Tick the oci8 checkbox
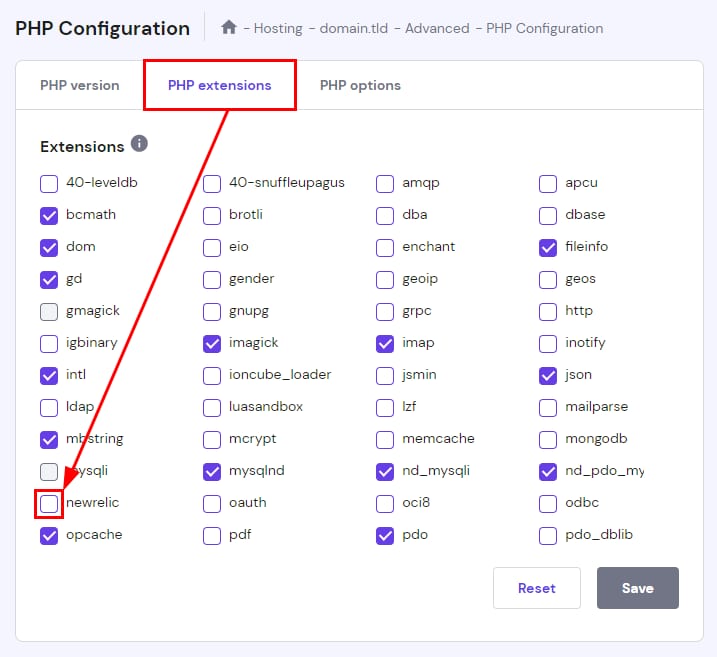Screen dimensions: 717x657 pyautogui.click(x=385, y=503)
